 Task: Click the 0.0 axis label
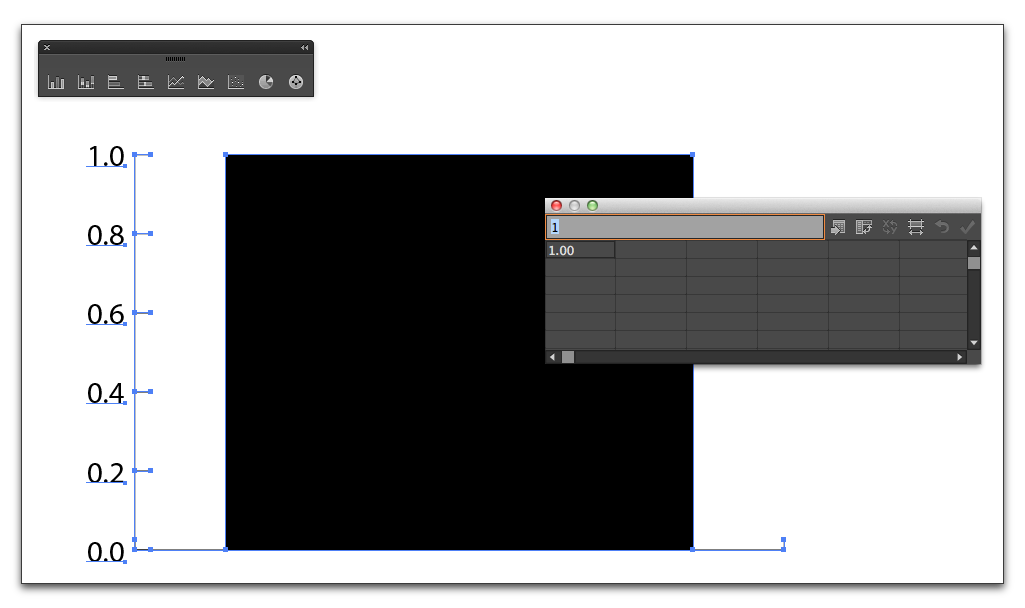106,552
